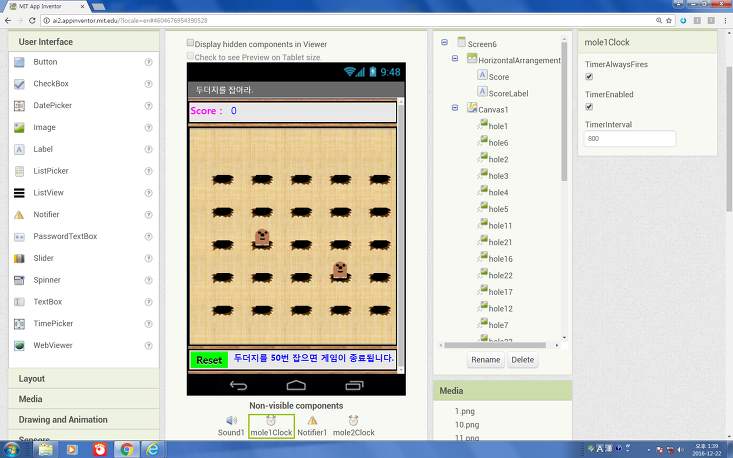Screen dimensions: 733x458
Task: Bookmark this page with star icon
Action: 669,21
